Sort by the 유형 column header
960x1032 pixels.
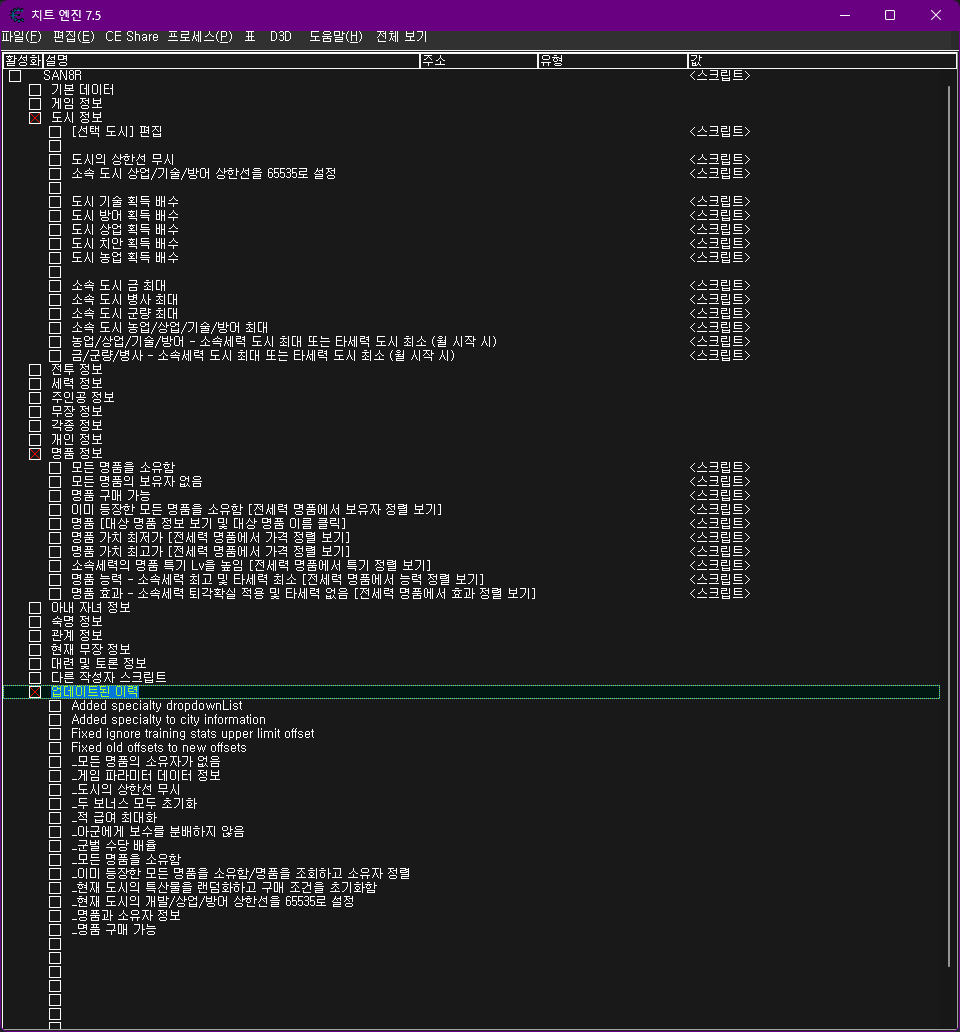point(612,61)
